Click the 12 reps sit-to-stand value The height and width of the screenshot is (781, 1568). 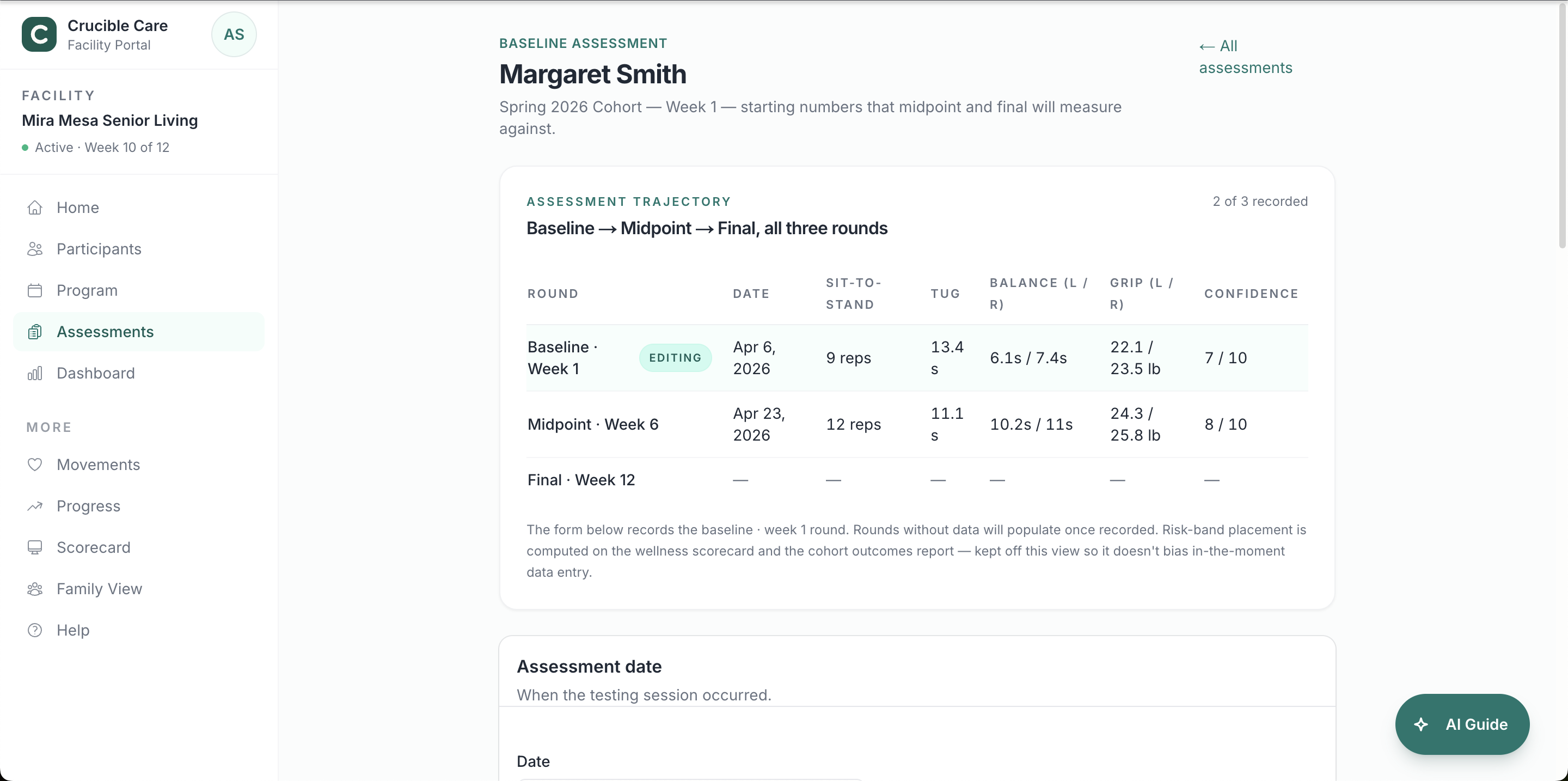point(853,424)
